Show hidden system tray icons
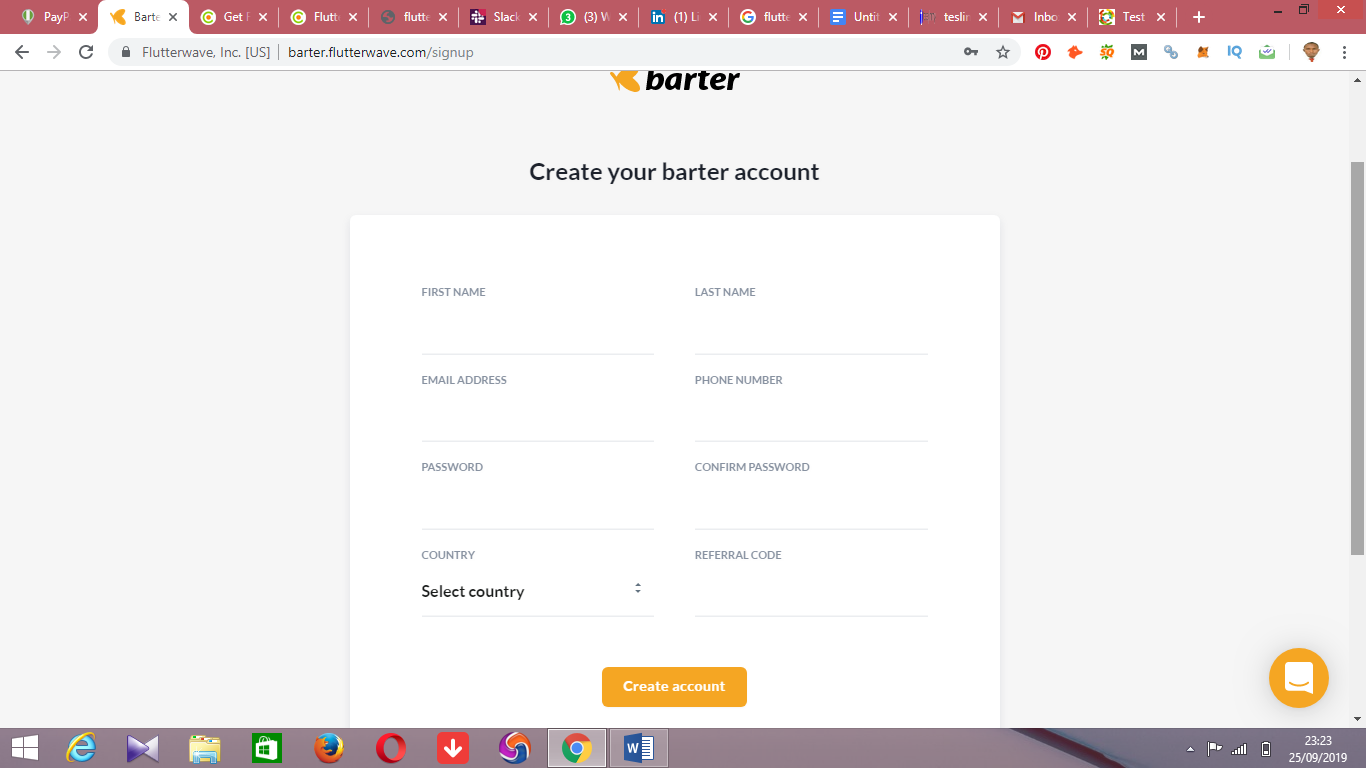Screen dimensions: 1366x768 click(x=1190, y=749)
